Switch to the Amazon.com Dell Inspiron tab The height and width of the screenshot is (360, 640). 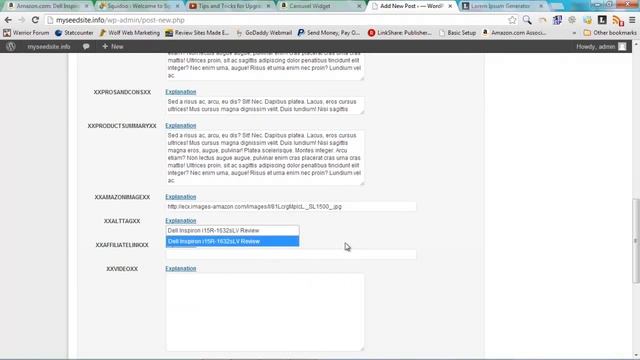click(x=48, y=6)
